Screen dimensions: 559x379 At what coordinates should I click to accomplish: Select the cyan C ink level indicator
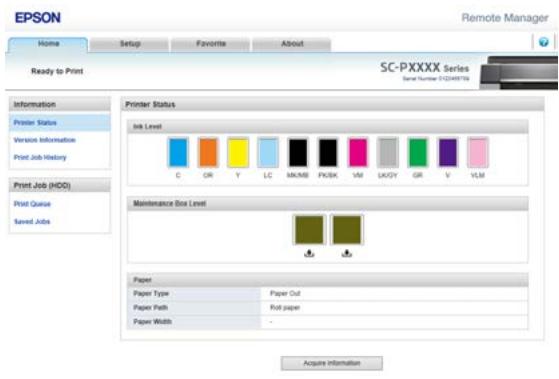pyautogui.click(x=178, y=153)
